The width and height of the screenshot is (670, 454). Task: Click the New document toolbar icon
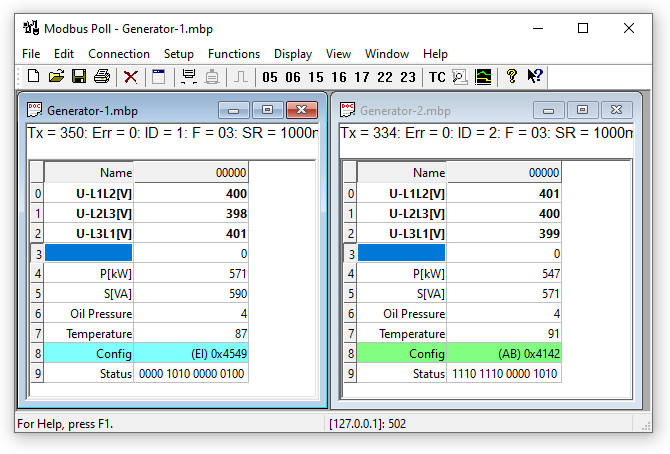pos(33,76)
